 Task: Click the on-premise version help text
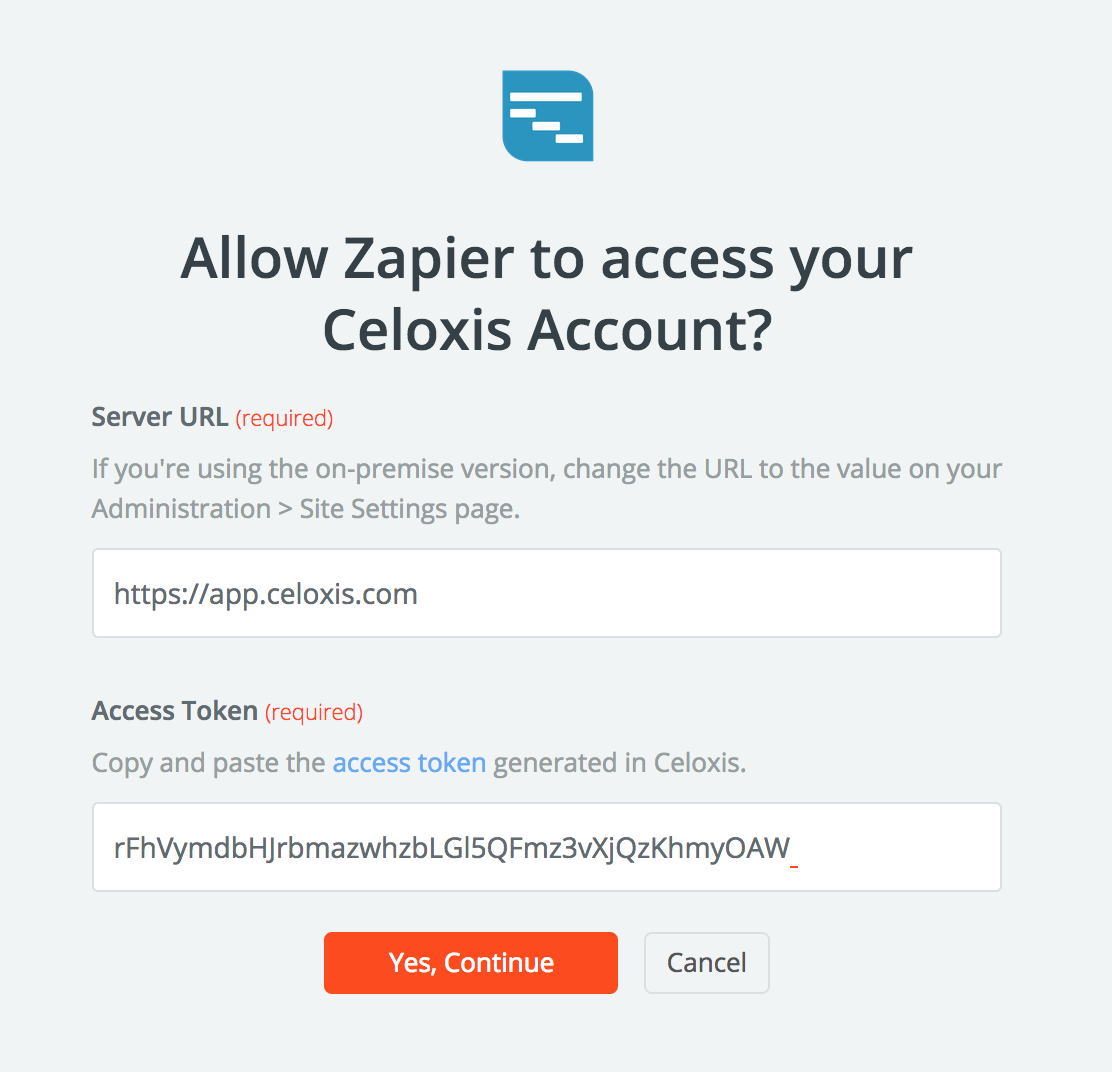(546, 468)
